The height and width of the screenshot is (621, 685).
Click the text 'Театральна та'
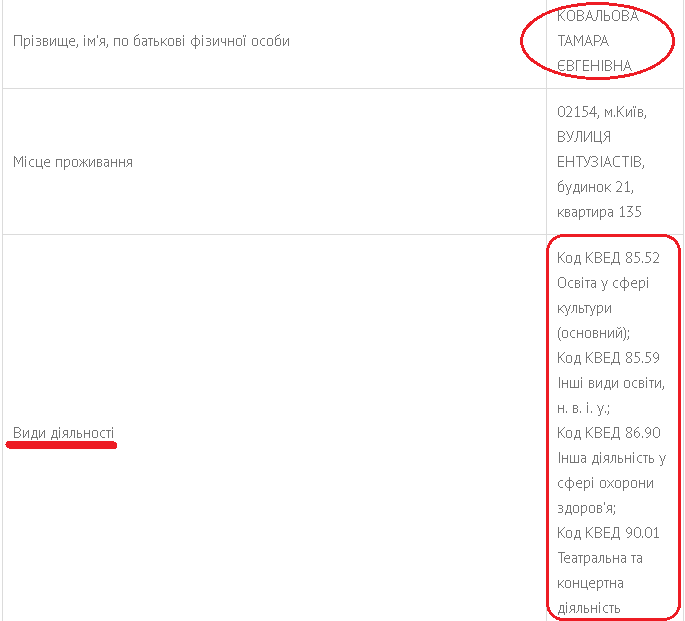[x=600, y=558]
